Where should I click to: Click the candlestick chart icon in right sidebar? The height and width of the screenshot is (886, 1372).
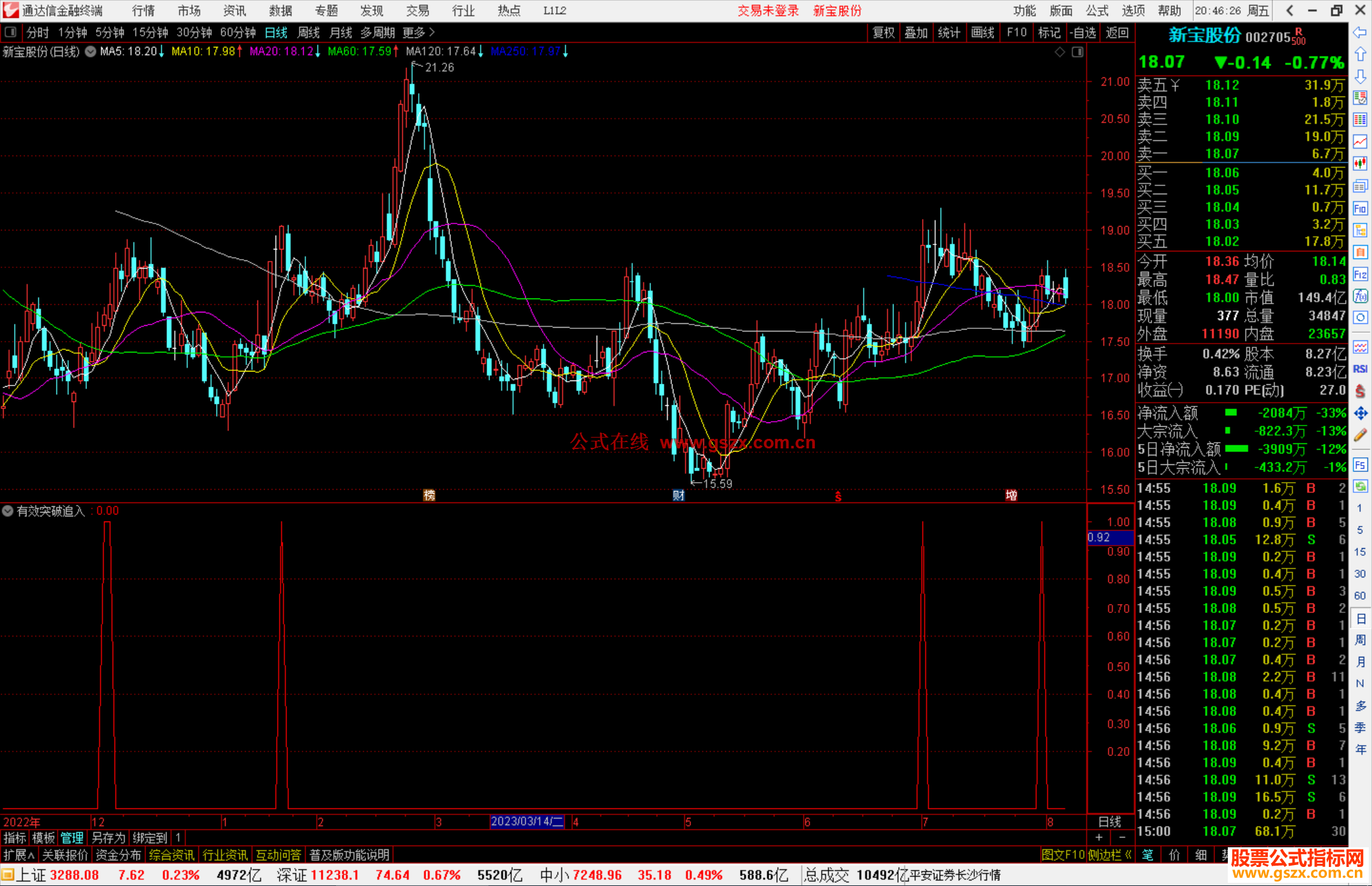point(1360,164)
